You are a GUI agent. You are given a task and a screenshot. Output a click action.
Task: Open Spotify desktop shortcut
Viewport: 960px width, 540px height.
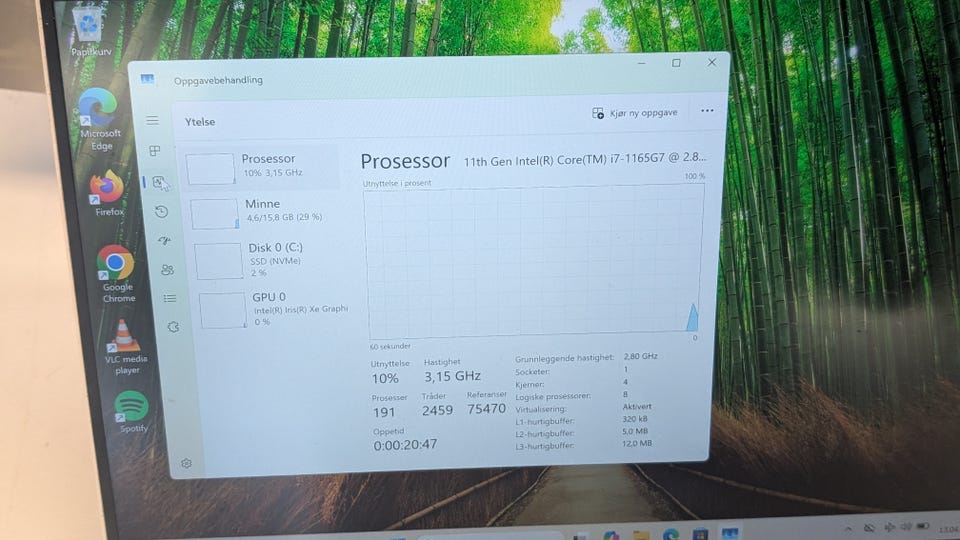132,411
